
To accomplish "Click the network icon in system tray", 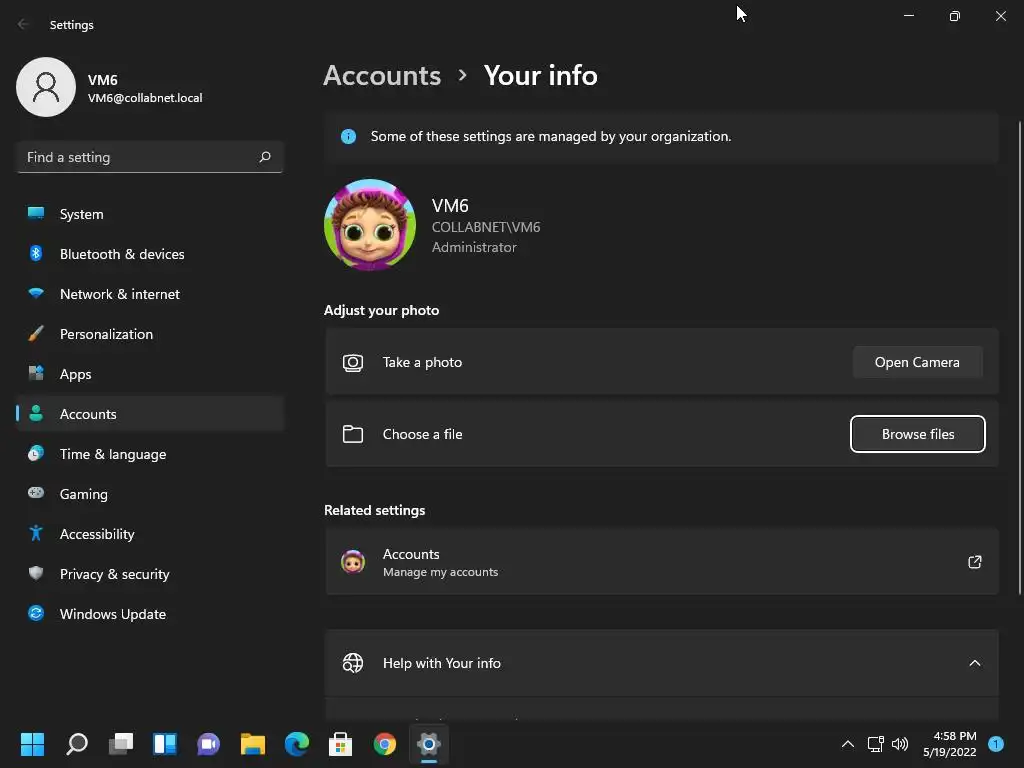I will click(875, 744).
